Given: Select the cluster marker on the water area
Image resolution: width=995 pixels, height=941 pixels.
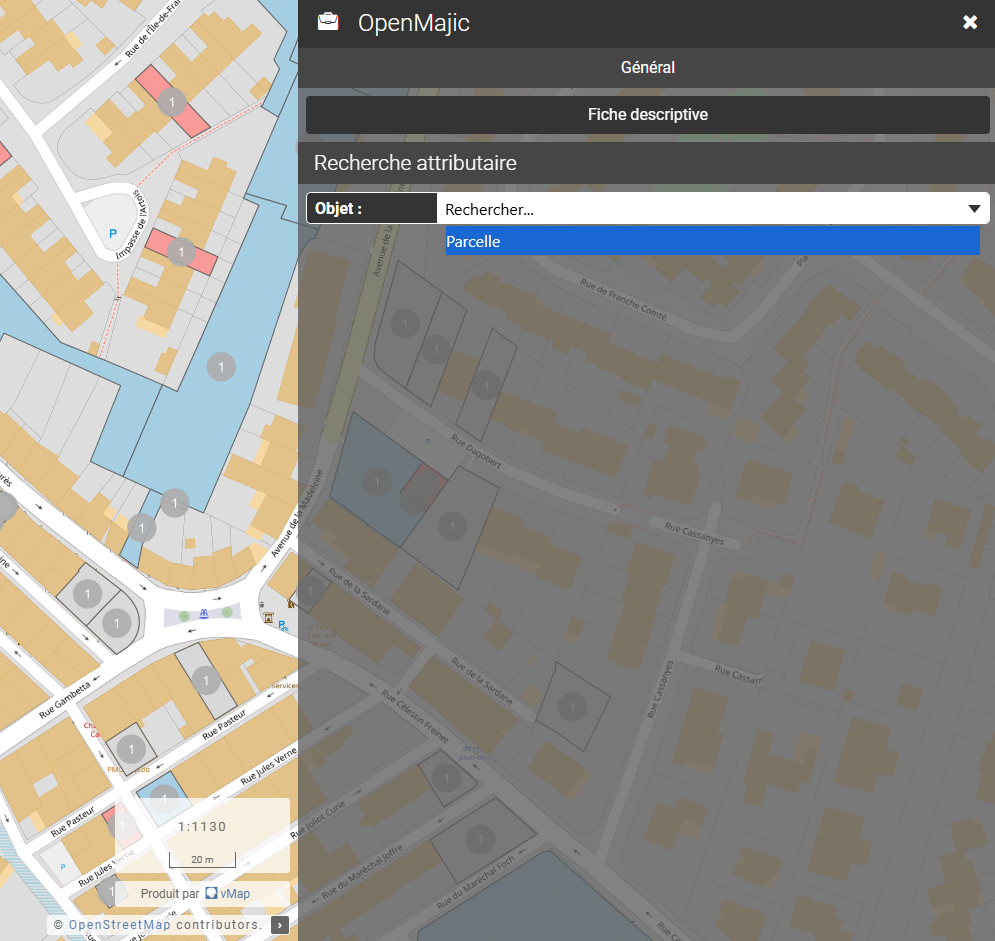Looking at the screenshot, I should (x=221, y=367).
